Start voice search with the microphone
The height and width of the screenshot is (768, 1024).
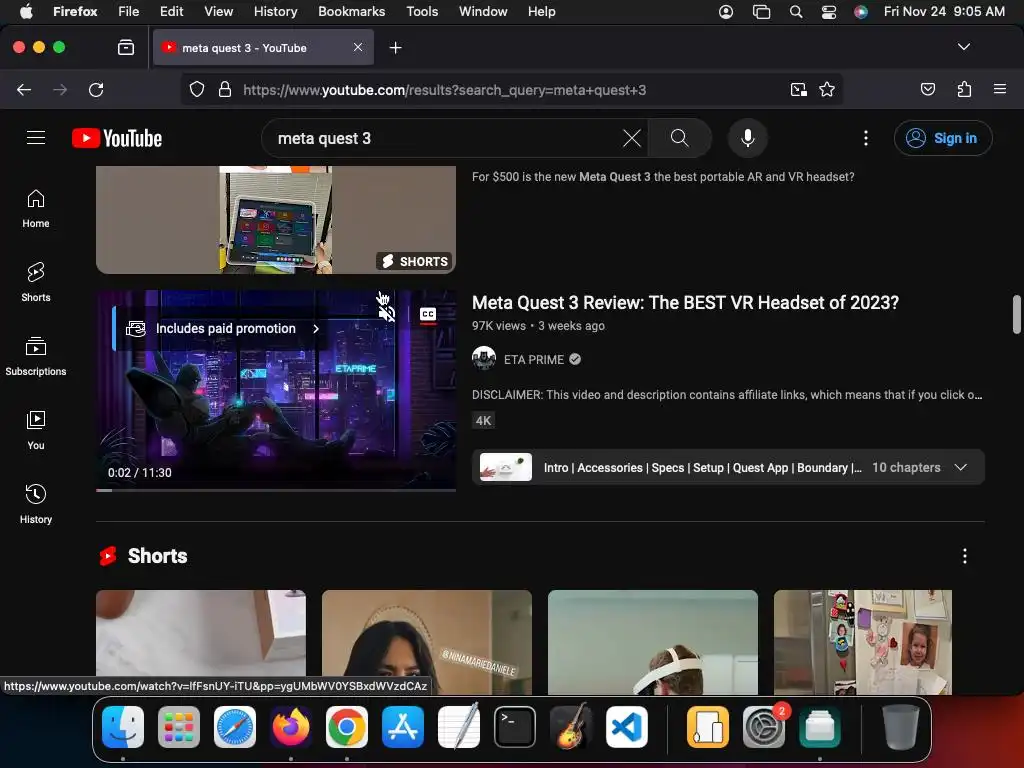(748, 138)
